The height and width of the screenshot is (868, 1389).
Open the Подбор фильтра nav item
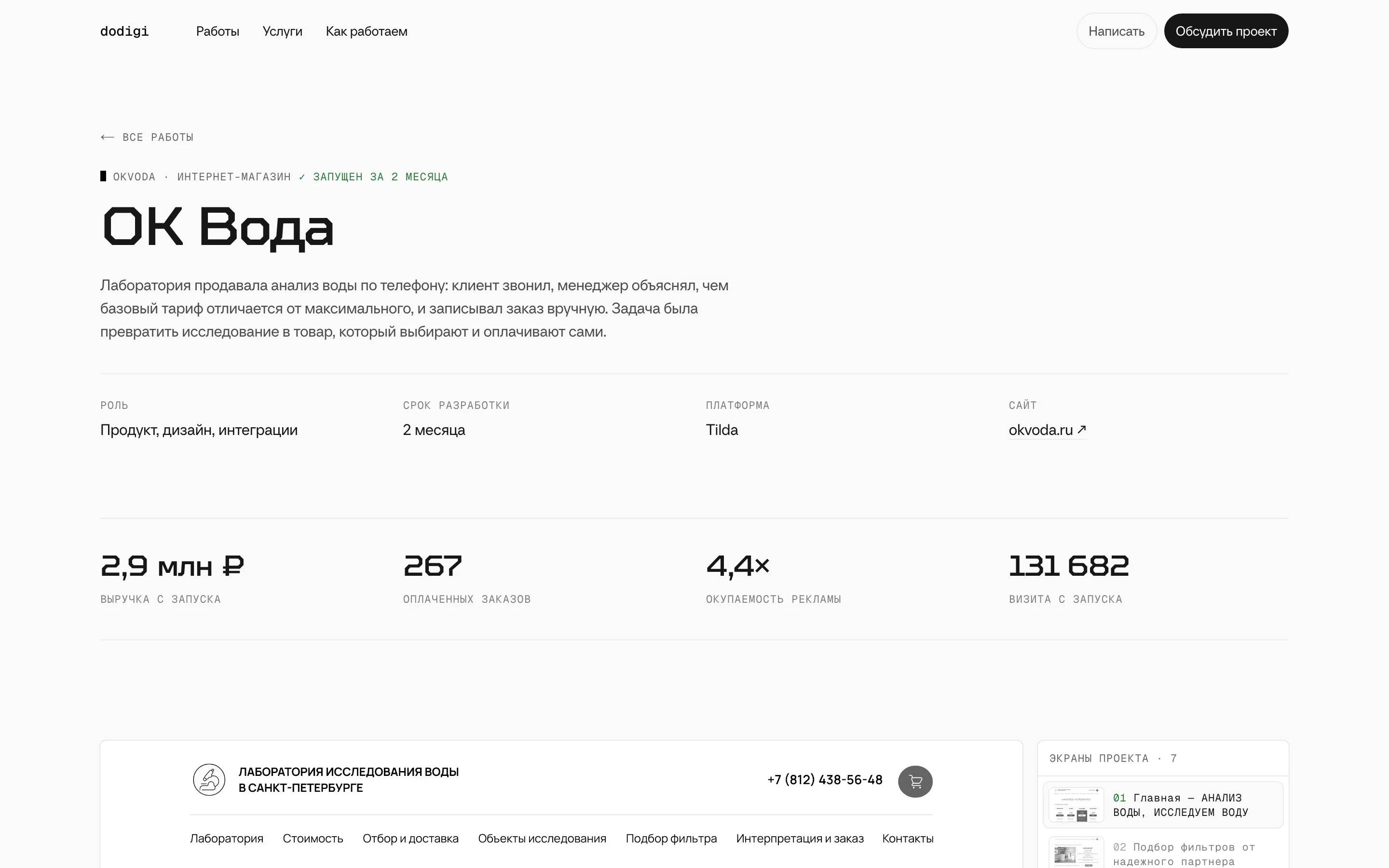pyautogui.click(x=671, y=838)
